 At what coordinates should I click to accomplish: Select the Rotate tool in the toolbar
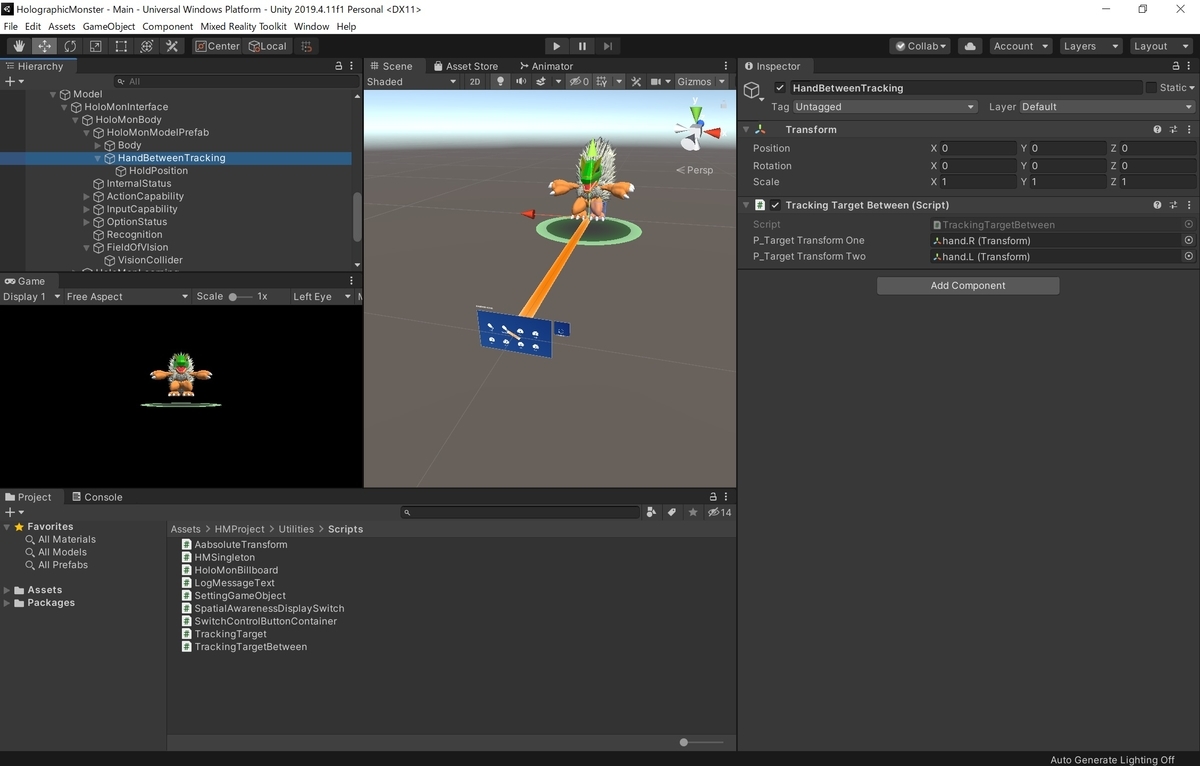70,46
